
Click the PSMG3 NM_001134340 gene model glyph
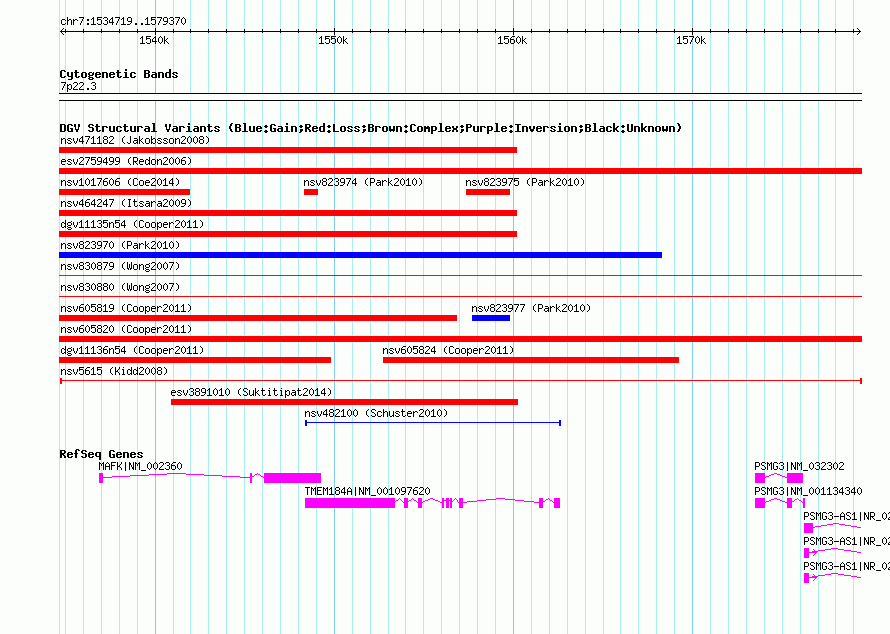coord(780,503)
